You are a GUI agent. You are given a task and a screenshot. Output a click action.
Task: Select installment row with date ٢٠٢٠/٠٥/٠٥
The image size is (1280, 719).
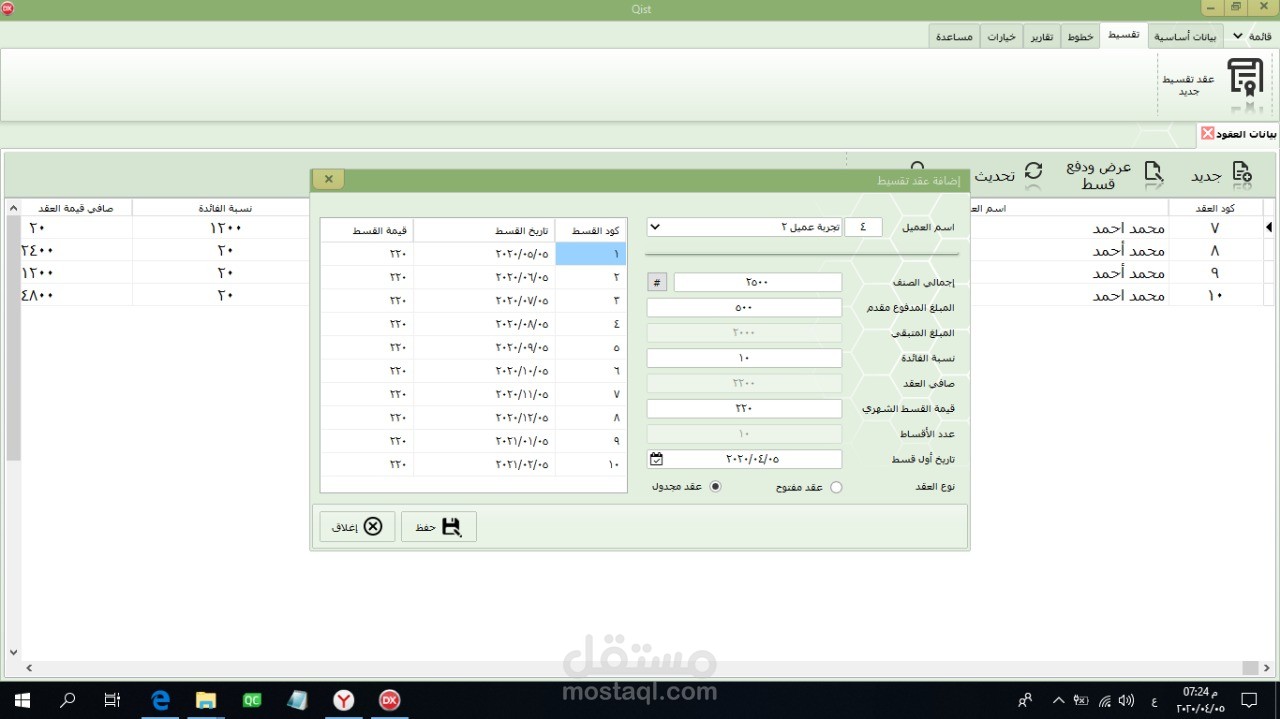(473, 254)
